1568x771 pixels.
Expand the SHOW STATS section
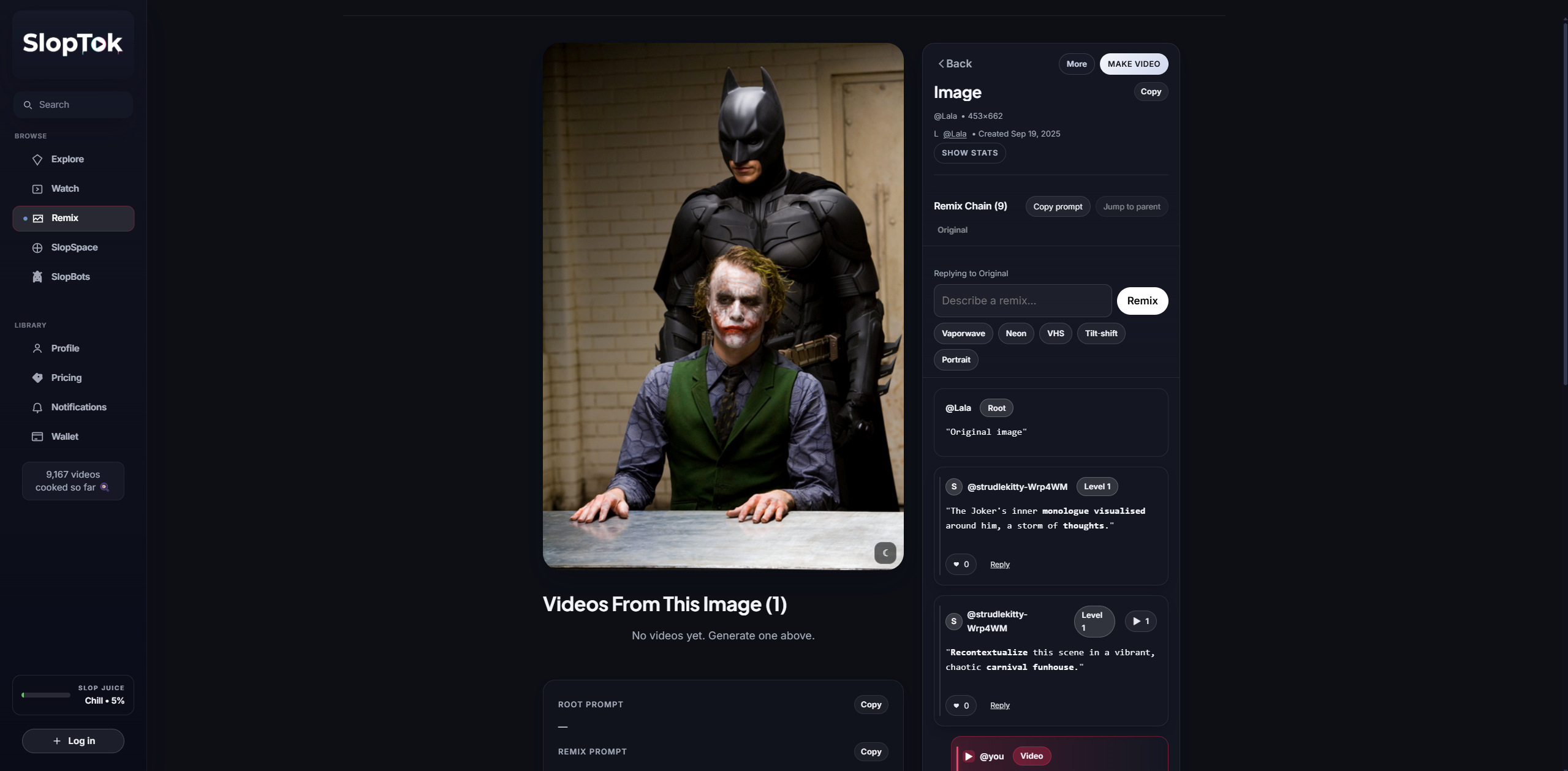pyautogui.click(x=969, y=153)
